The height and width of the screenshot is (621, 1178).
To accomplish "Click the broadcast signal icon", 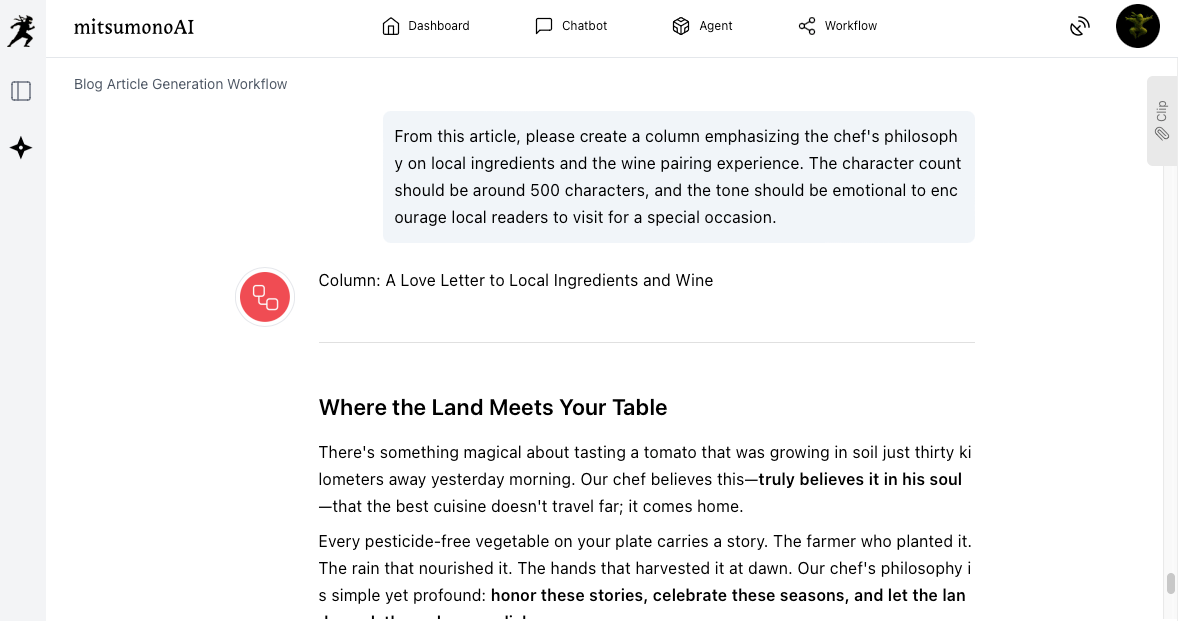I will 1079,27.
